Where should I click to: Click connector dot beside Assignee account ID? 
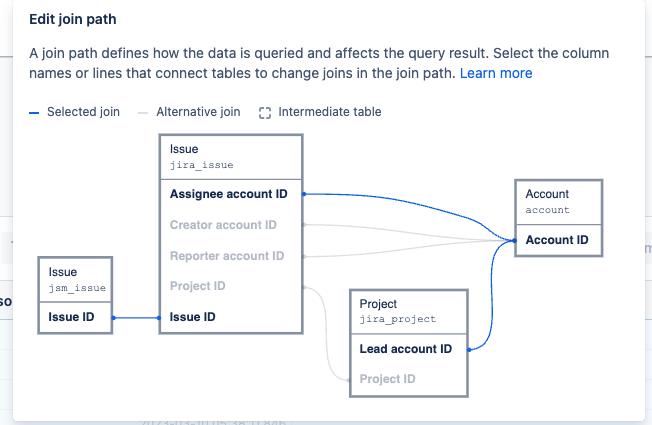pyautogui.click(x=304, y=194)
